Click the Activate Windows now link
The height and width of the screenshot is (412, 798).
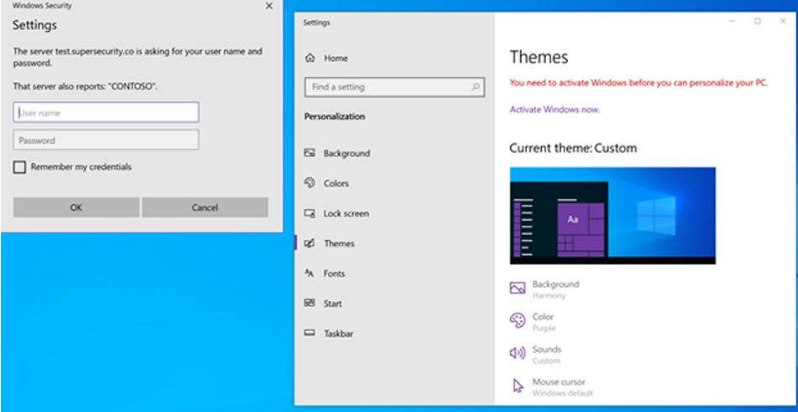pos(555,109)
